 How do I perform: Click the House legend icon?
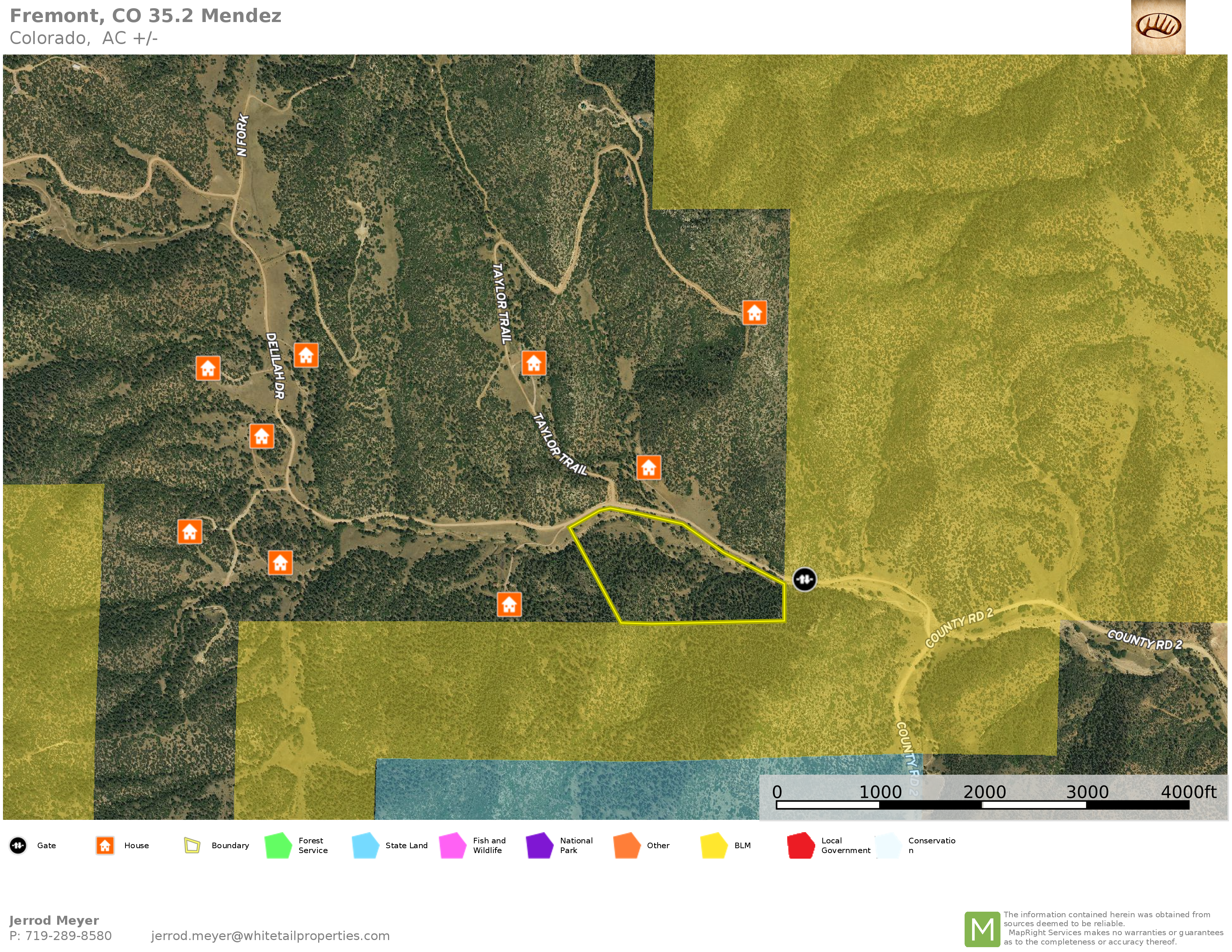(x=105, y=845)
